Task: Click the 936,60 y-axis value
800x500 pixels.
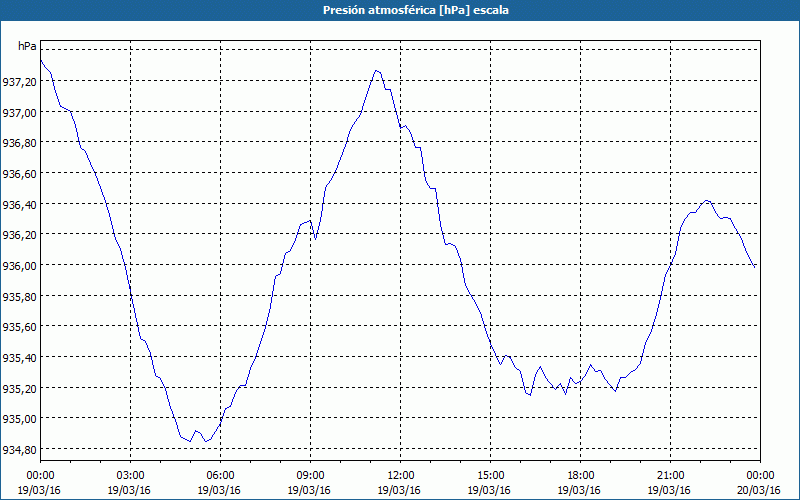Action: point(19,173)
